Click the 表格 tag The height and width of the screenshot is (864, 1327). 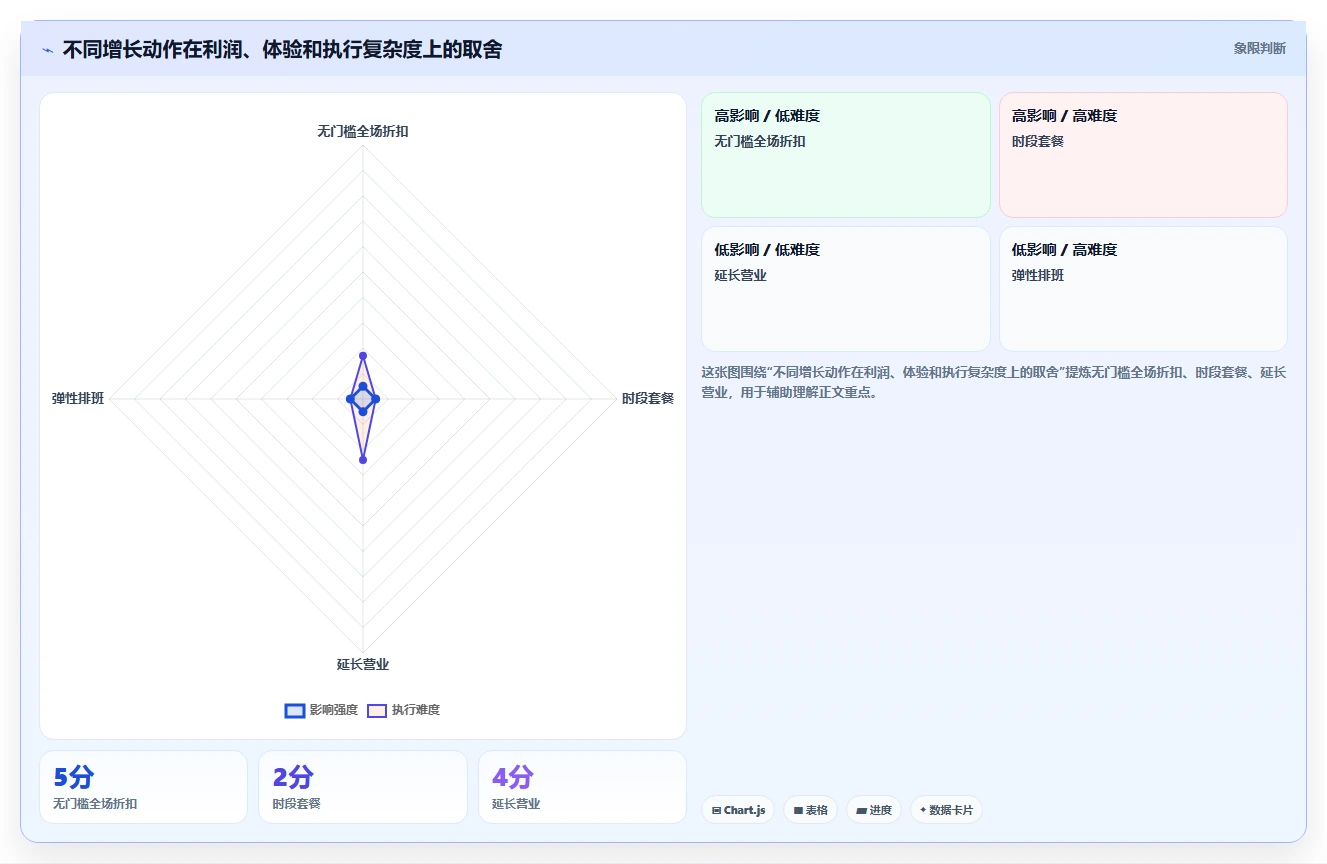[810, 810]
